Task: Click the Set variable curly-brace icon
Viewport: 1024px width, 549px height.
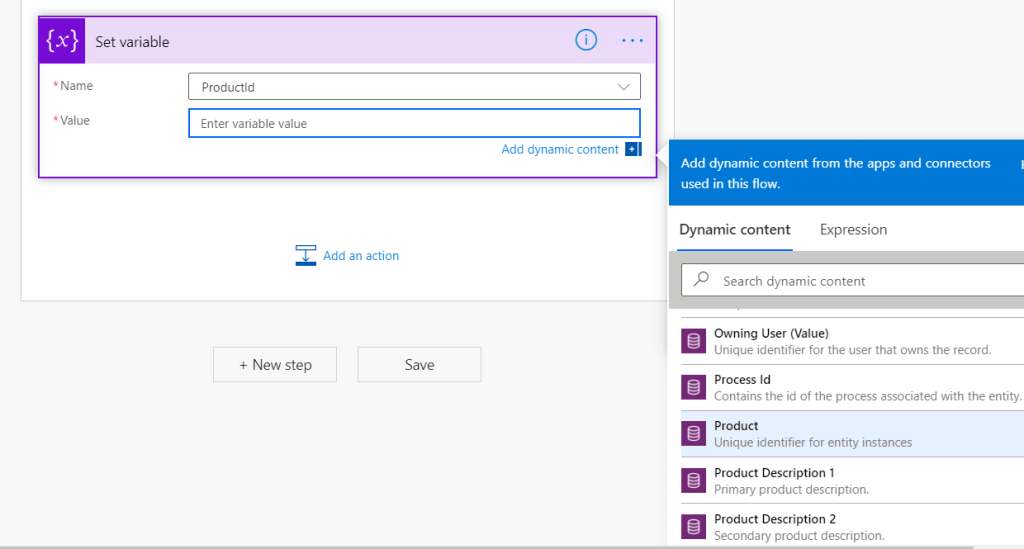Action: click(x=62, y=41)
